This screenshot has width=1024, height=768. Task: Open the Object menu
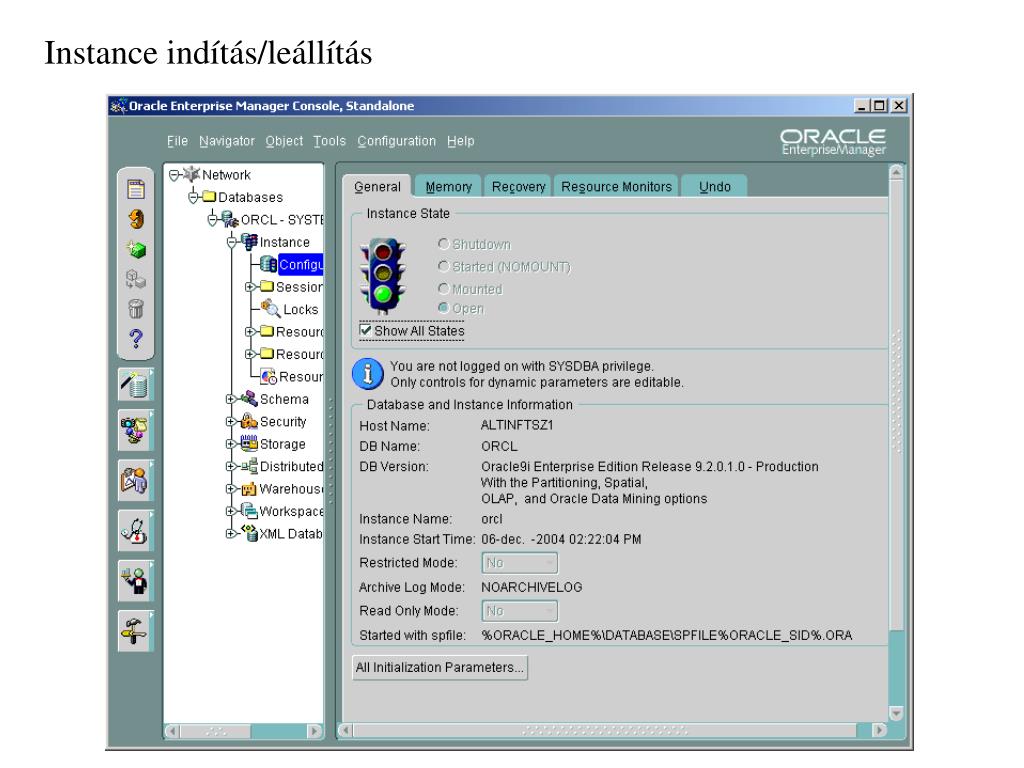[284, 141]
